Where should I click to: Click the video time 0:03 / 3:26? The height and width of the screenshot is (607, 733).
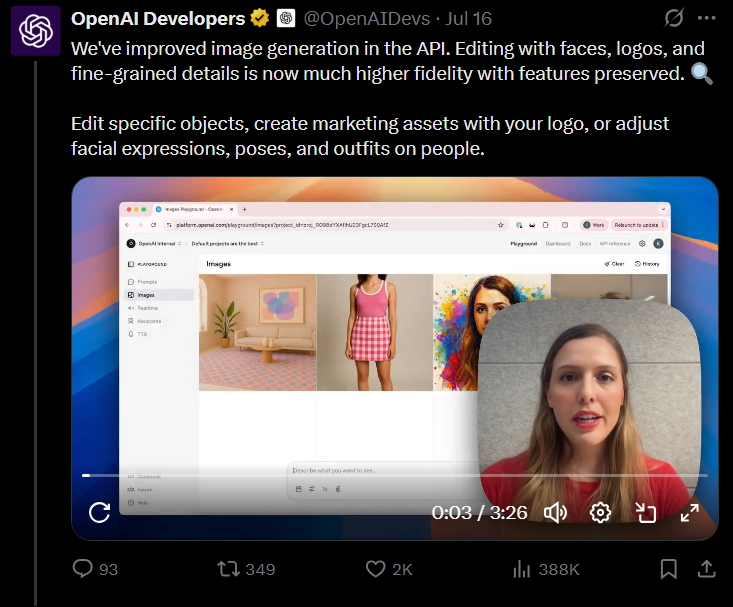[480, 513]
